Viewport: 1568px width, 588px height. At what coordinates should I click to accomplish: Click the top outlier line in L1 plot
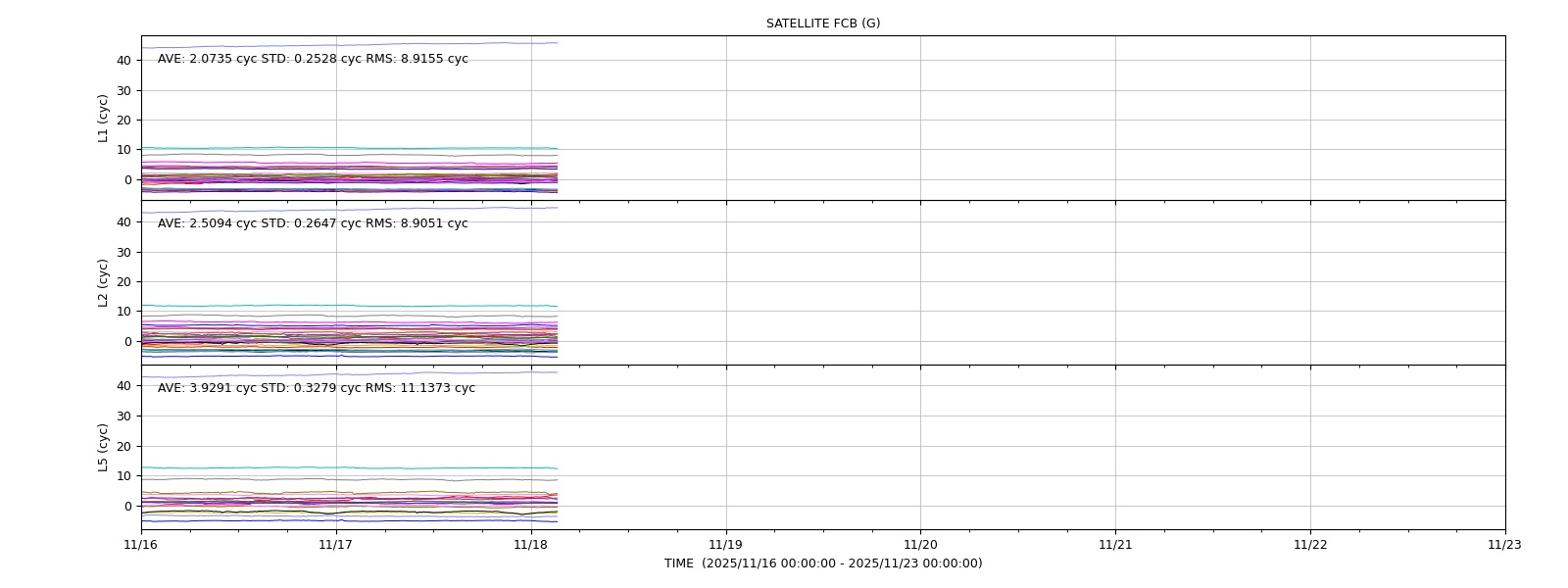(349, 45)
